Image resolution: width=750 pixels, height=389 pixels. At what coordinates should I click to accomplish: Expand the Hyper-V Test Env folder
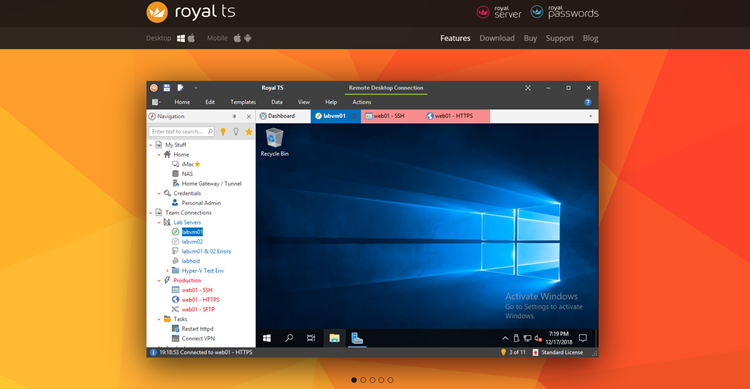pos(167,271)
